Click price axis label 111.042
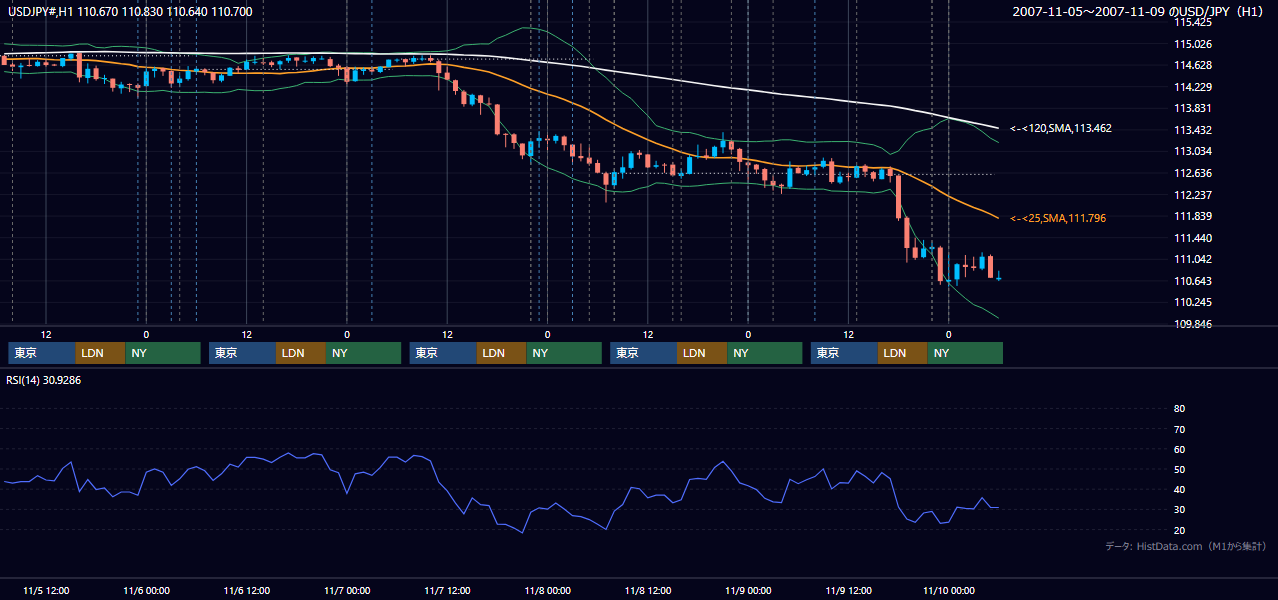Screen dimensions: 1278x600 (1192, 259)
